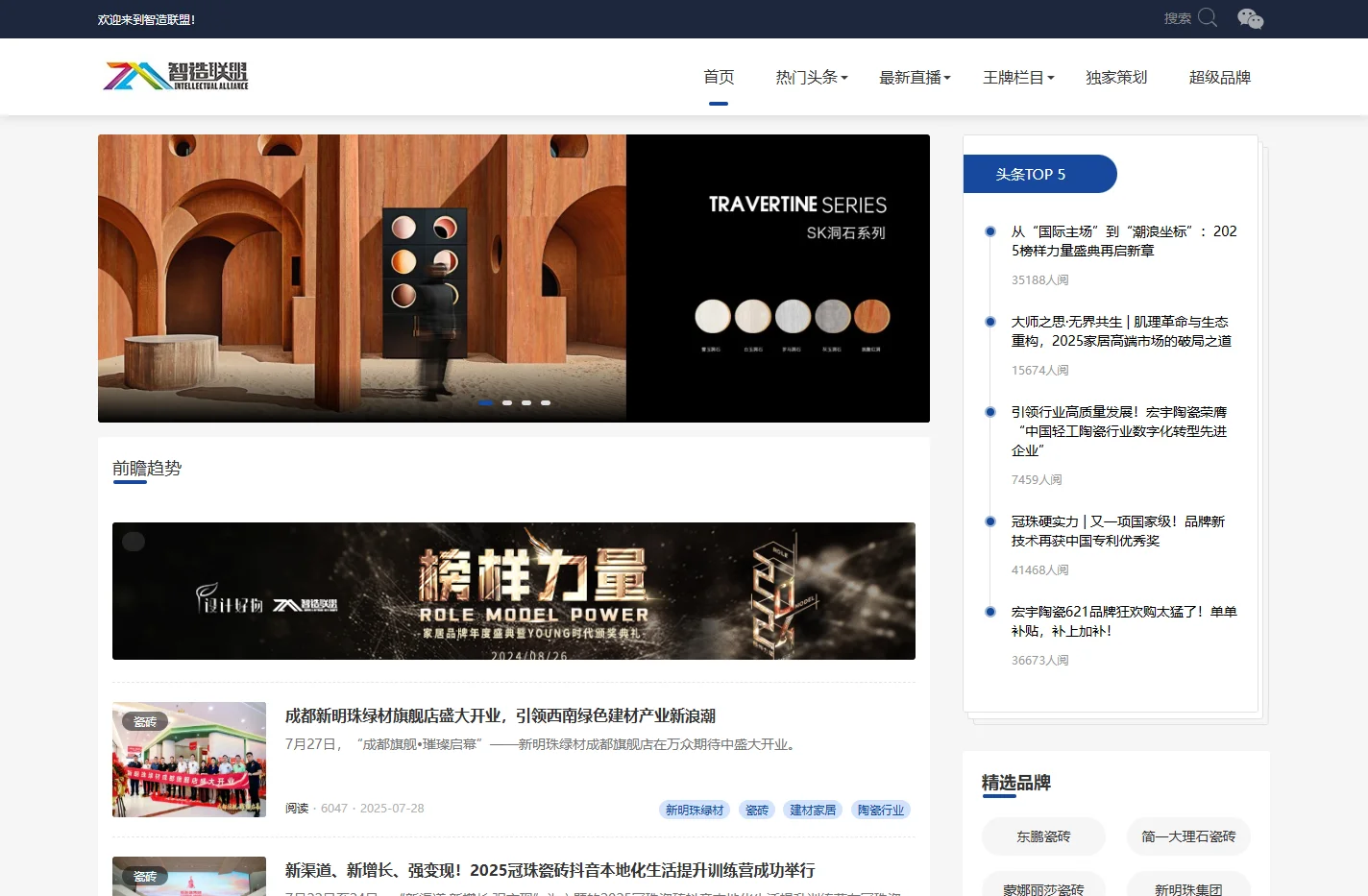Click the search magnifier icon

tap(1208, 18)
